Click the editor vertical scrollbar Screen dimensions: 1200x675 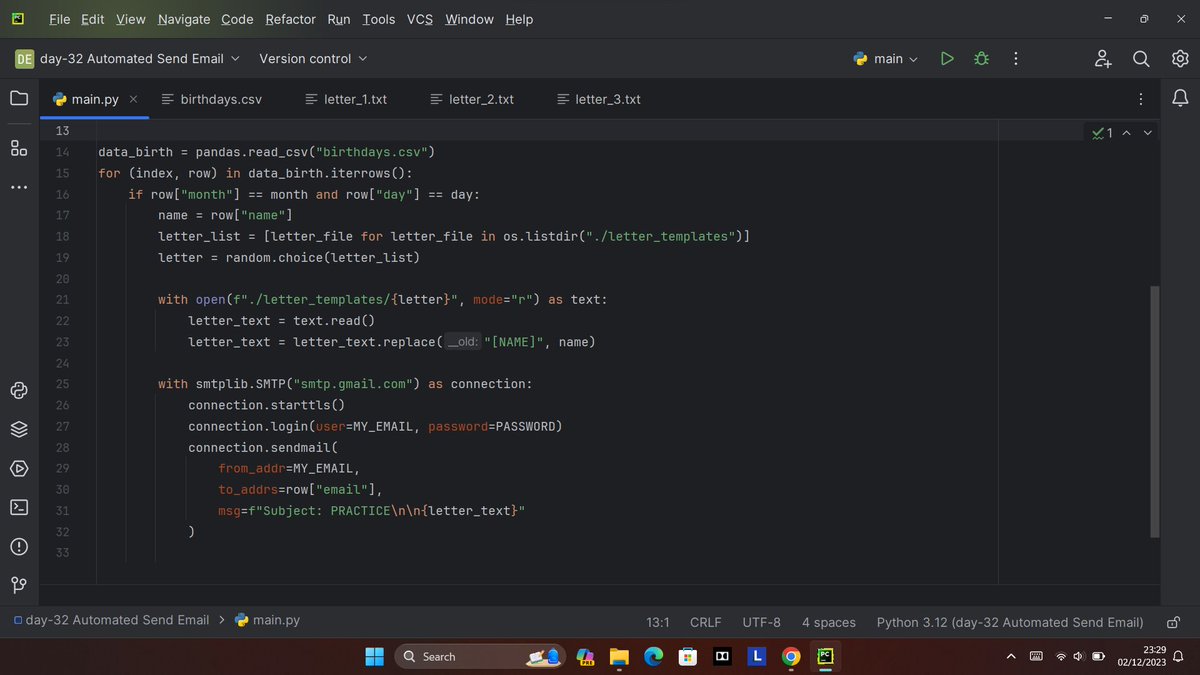click(1155, 411)
